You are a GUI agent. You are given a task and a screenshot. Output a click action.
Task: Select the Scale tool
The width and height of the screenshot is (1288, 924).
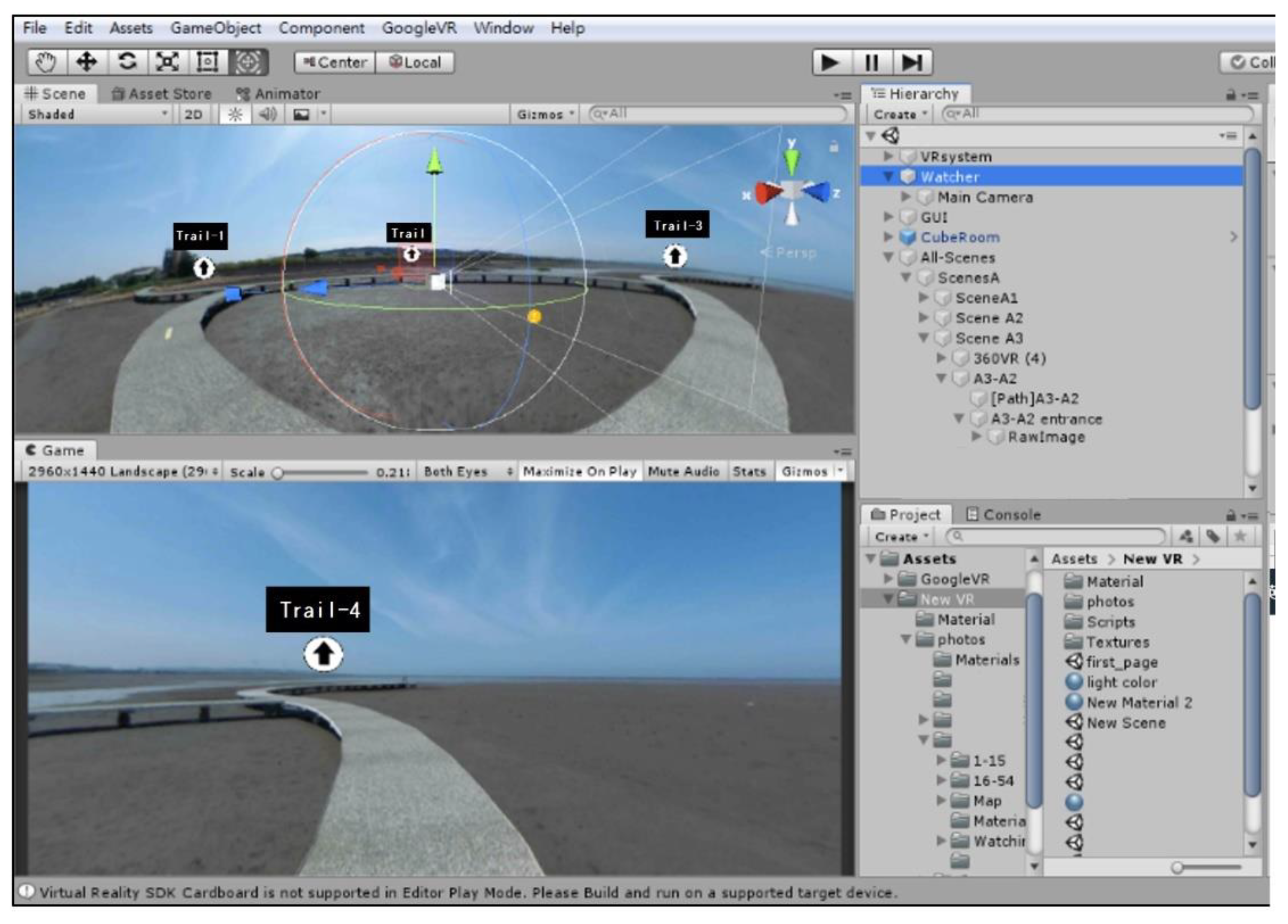167,62
